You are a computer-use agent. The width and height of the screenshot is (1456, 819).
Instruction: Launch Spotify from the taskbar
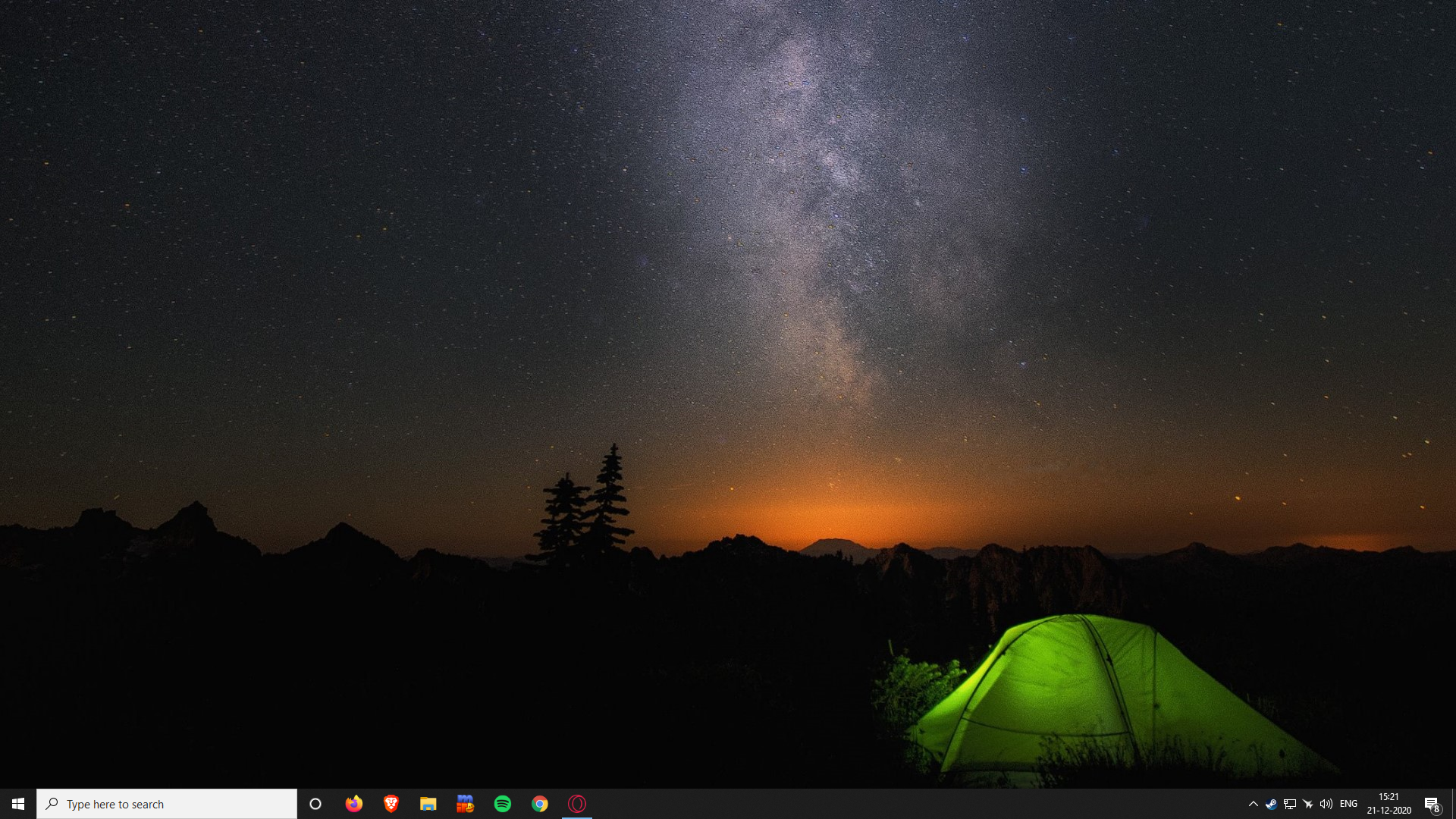tap(502, 804)
